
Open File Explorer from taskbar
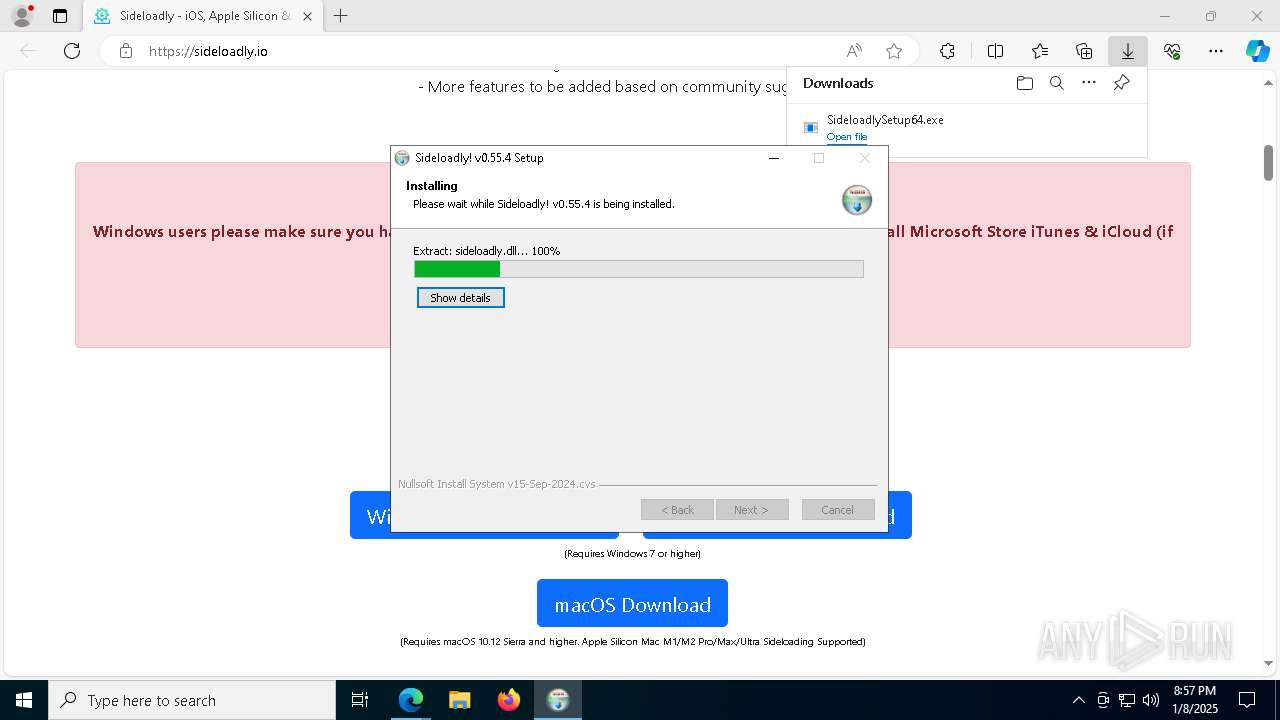(460, 700)
